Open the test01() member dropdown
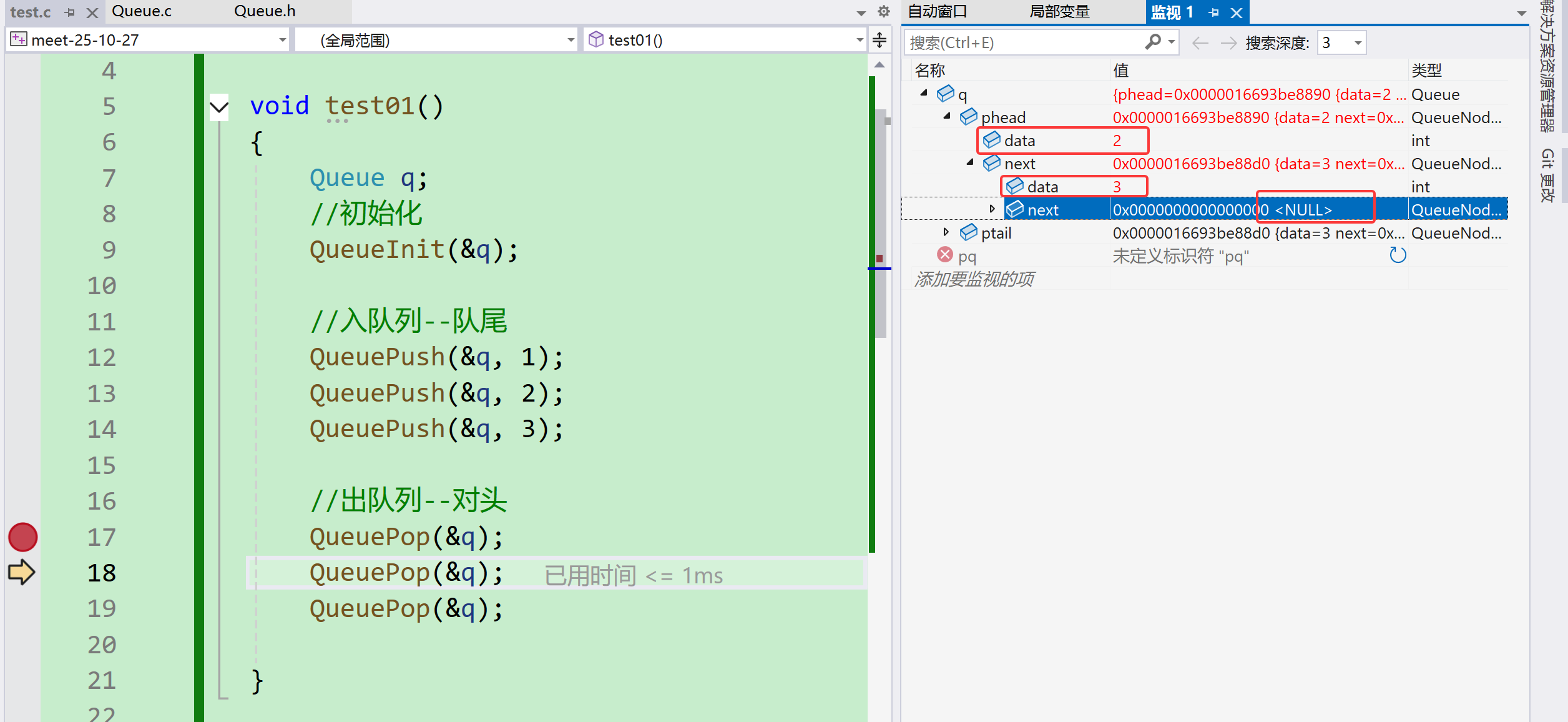 [860, 40]
